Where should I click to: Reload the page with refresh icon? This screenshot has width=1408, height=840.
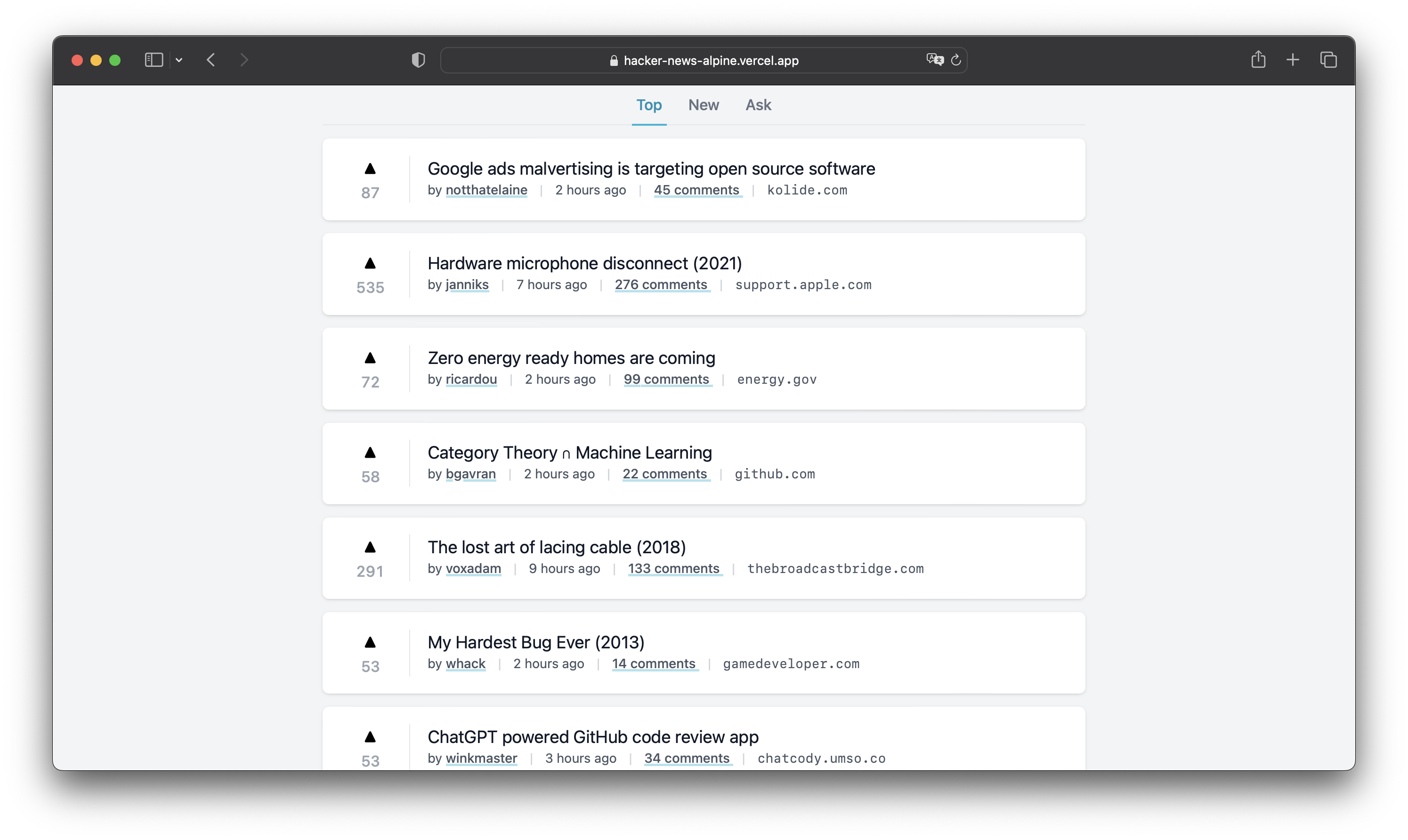tap(956, 60)
